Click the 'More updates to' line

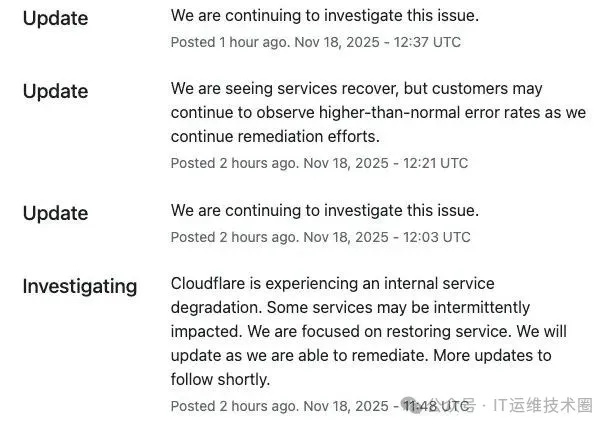tap(361, 356)
